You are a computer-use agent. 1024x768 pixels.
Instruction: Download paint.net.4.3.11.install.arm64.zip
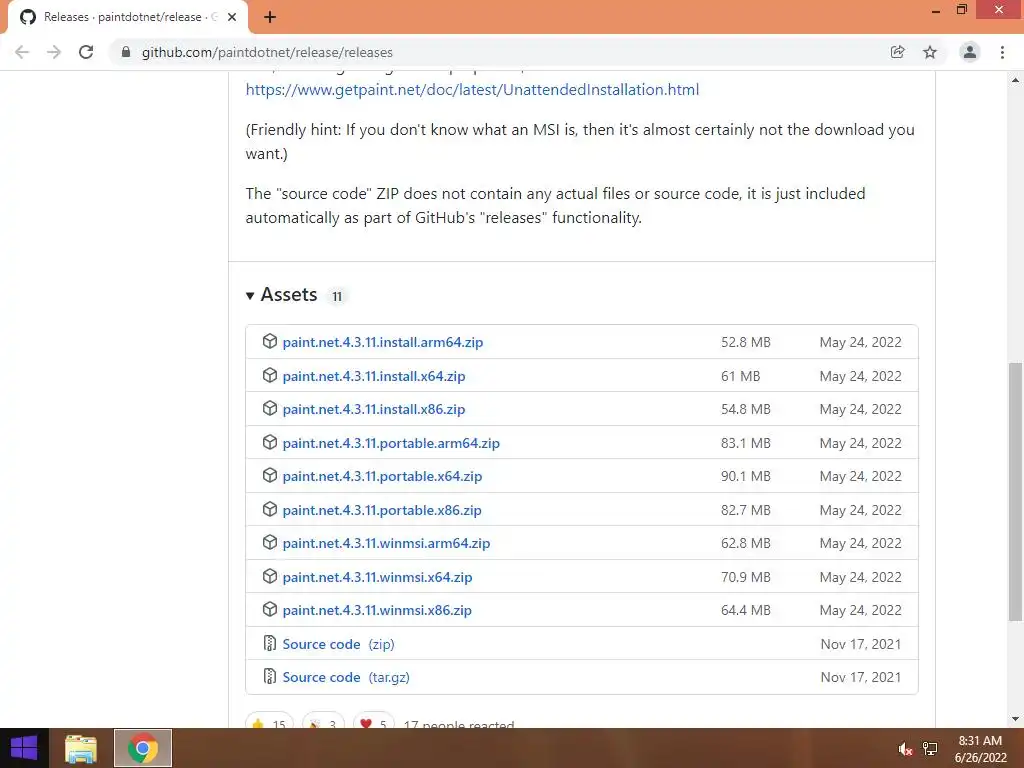[383, 342]
